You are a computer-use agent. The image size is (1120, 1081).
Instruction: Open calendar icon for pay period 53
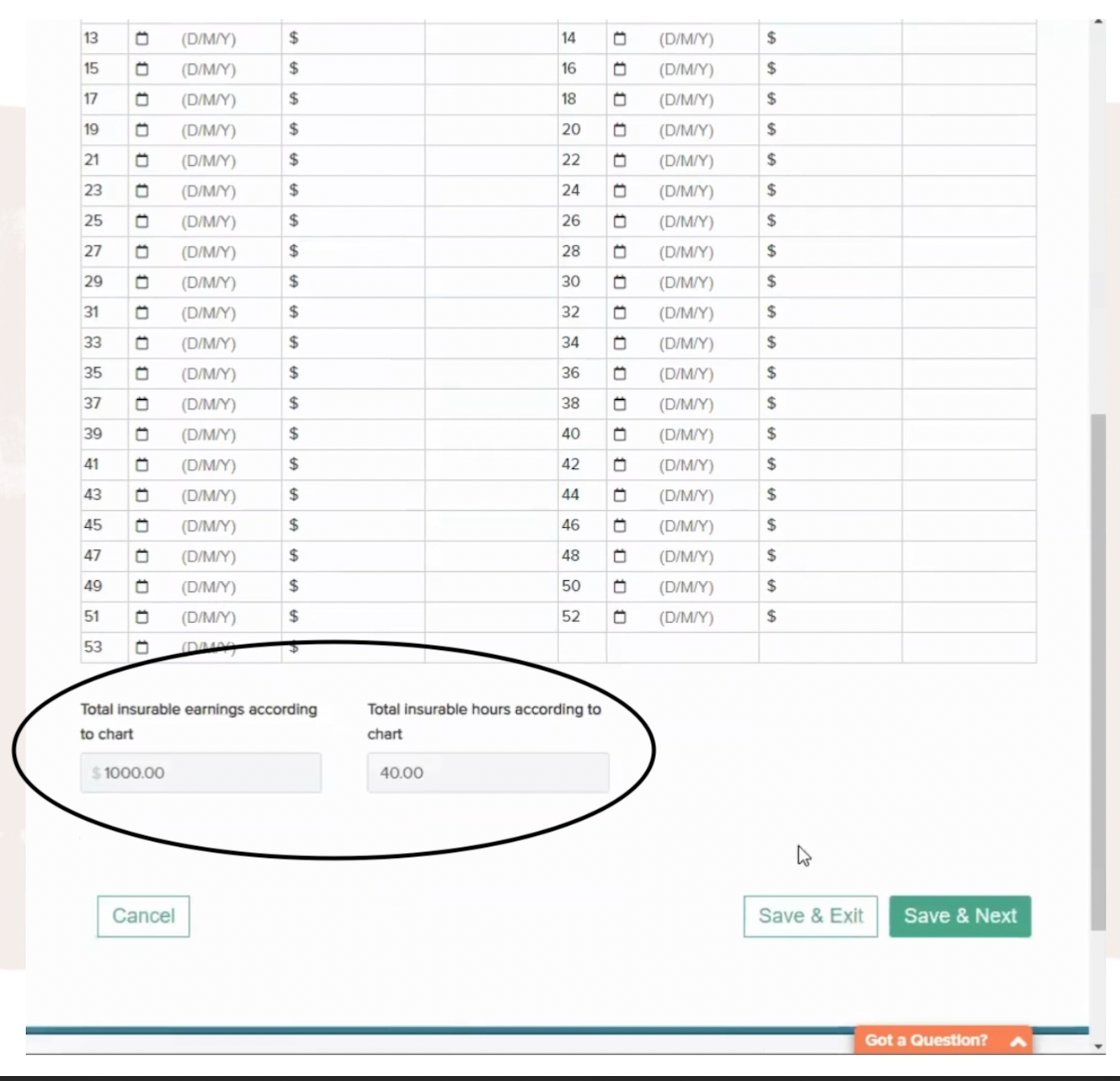141,647
